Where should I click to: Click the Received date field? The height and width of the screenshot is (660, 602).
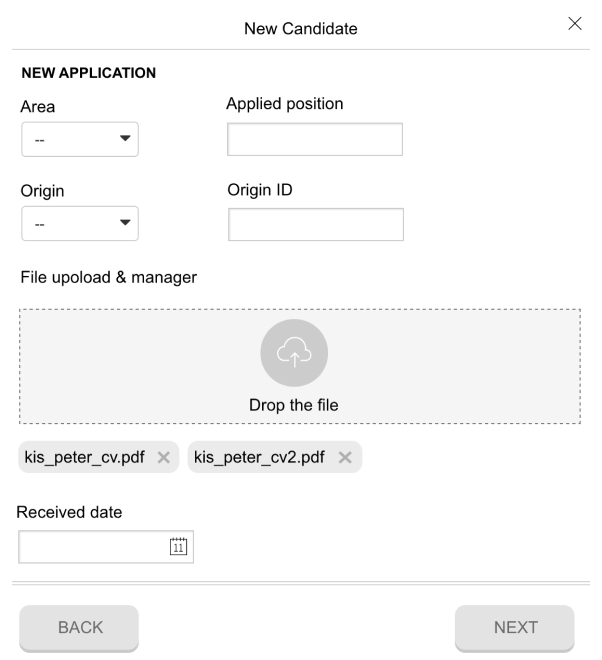pyautogui.click(x=106, y=547)
